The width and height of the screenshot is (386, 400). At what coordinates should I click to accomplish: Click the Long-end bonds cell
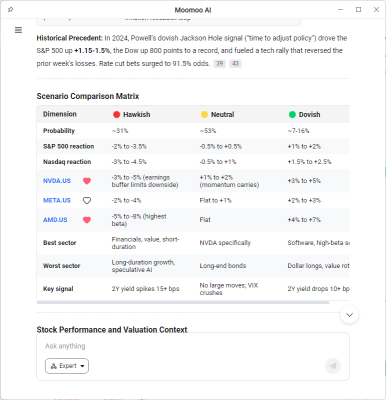pos(223,266)
